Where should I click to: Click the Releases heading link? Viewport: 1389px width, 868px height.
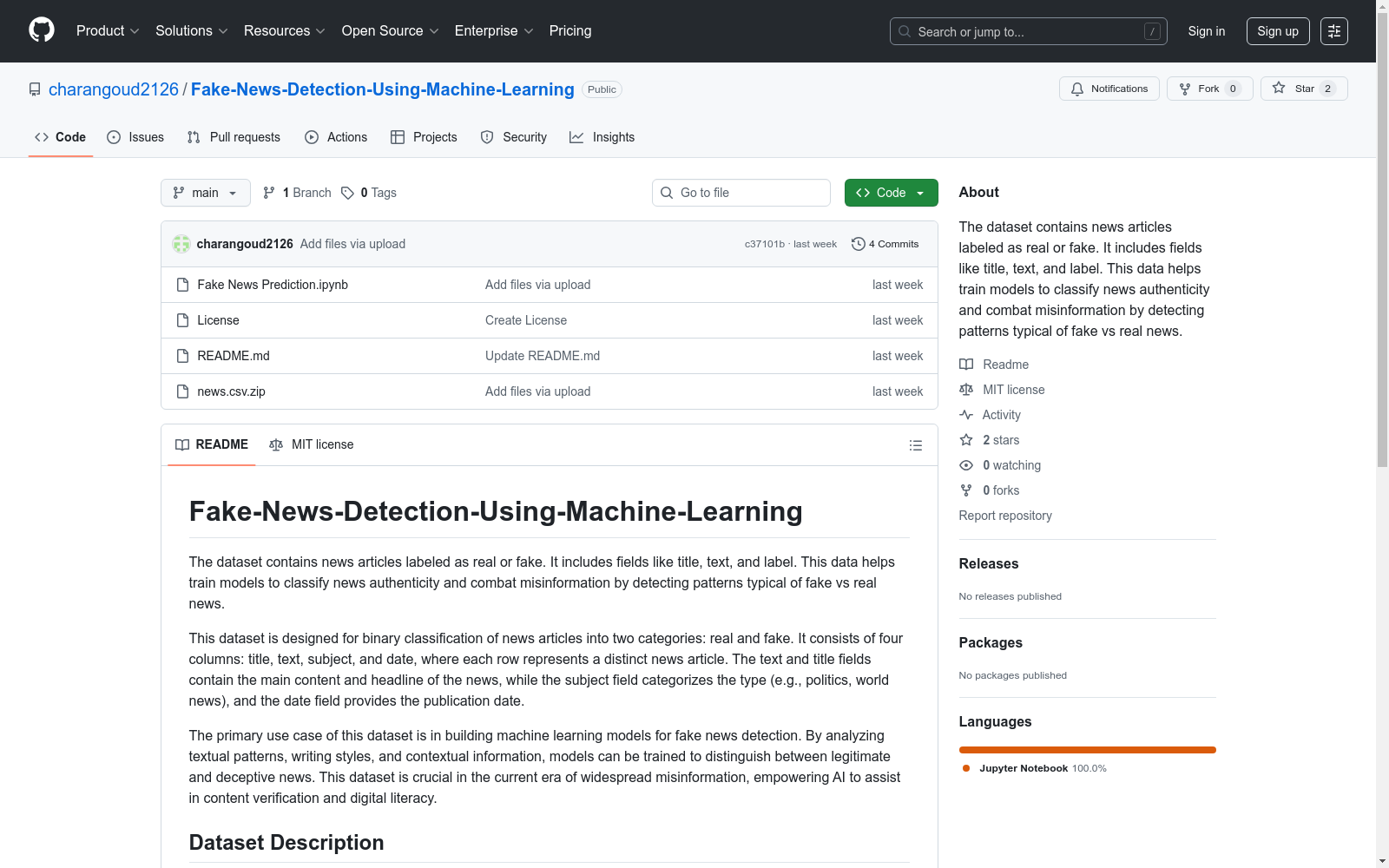(x=989, y=563)
